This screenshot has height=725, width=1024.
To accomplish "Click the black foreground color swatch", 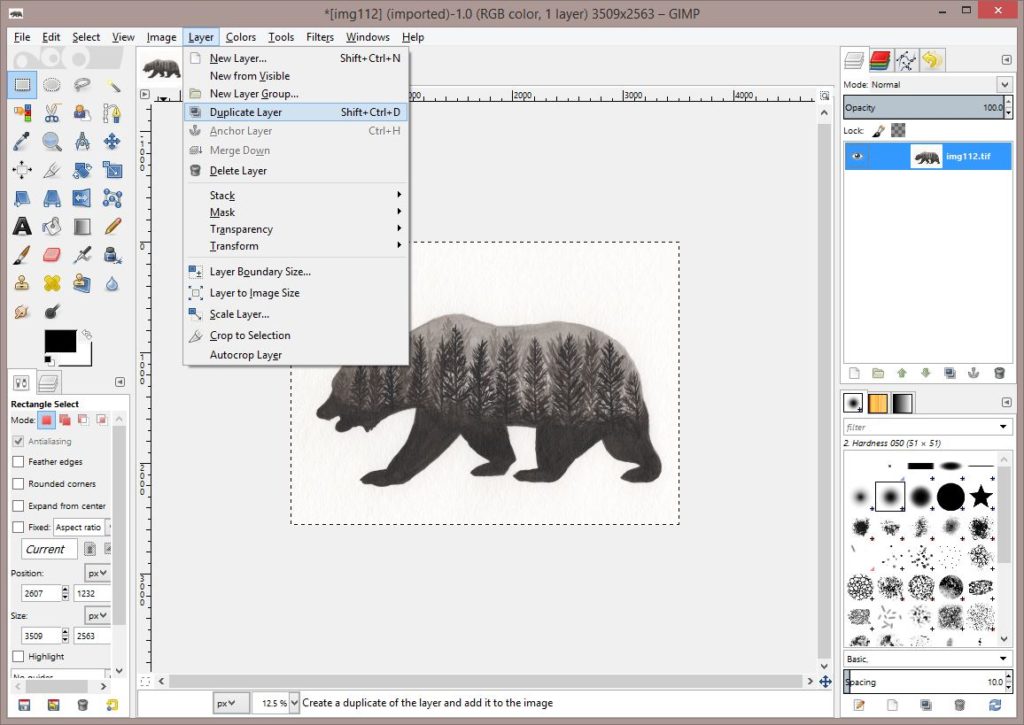I will pos(60,341).
